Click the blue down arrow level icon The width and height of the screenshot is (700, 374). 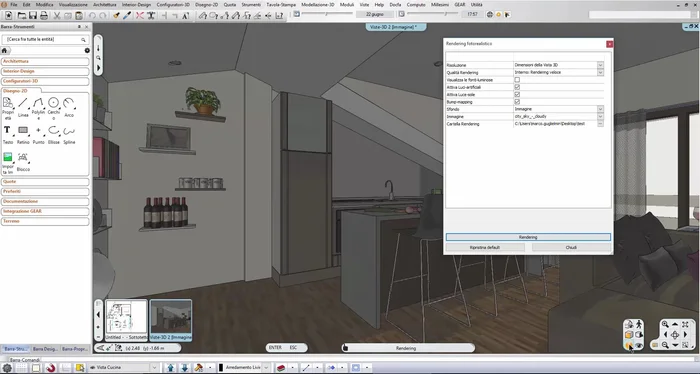click(x=184, y=368)
